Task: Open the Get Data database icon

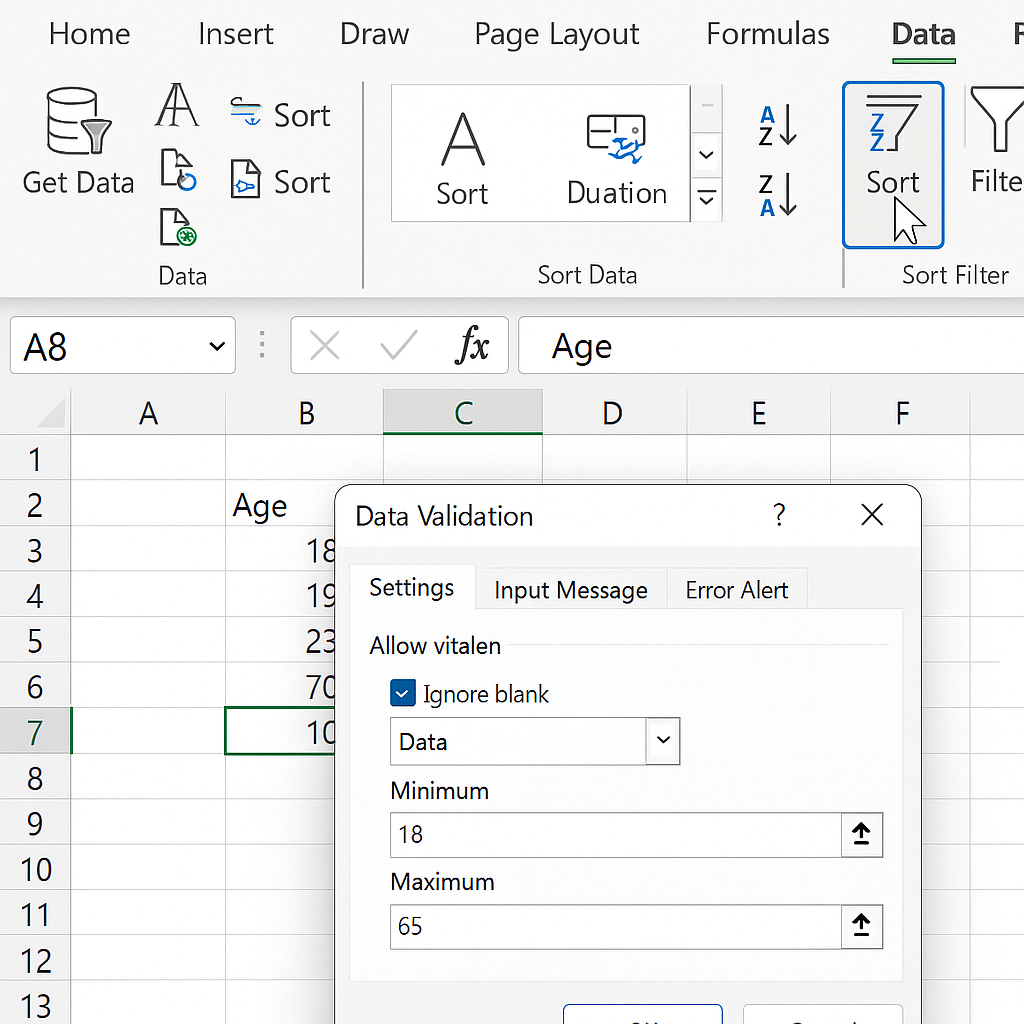Action: click(x=78, y=121)
